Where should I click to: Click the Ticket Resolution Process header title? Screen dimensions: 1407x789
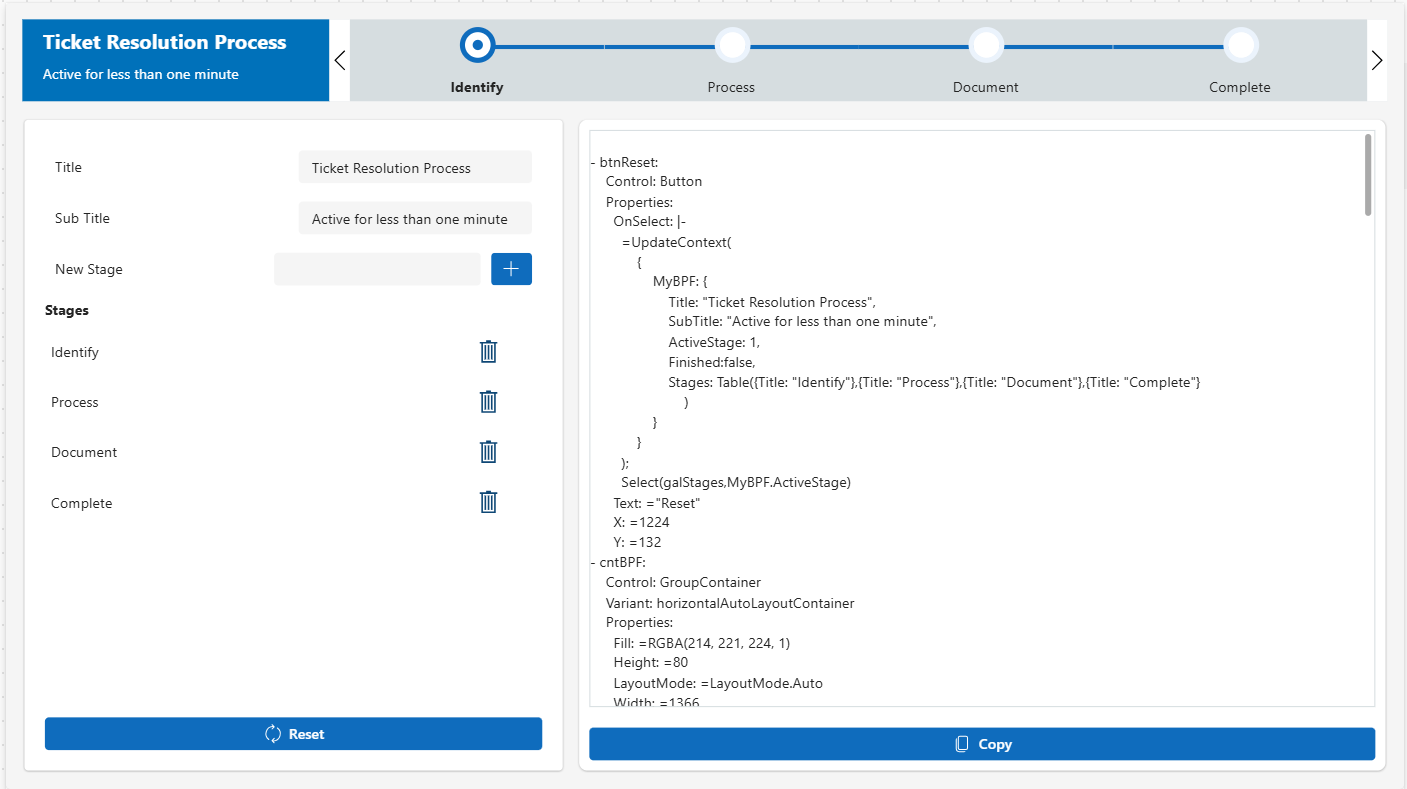pyautogui.click(x=165, y=42)
